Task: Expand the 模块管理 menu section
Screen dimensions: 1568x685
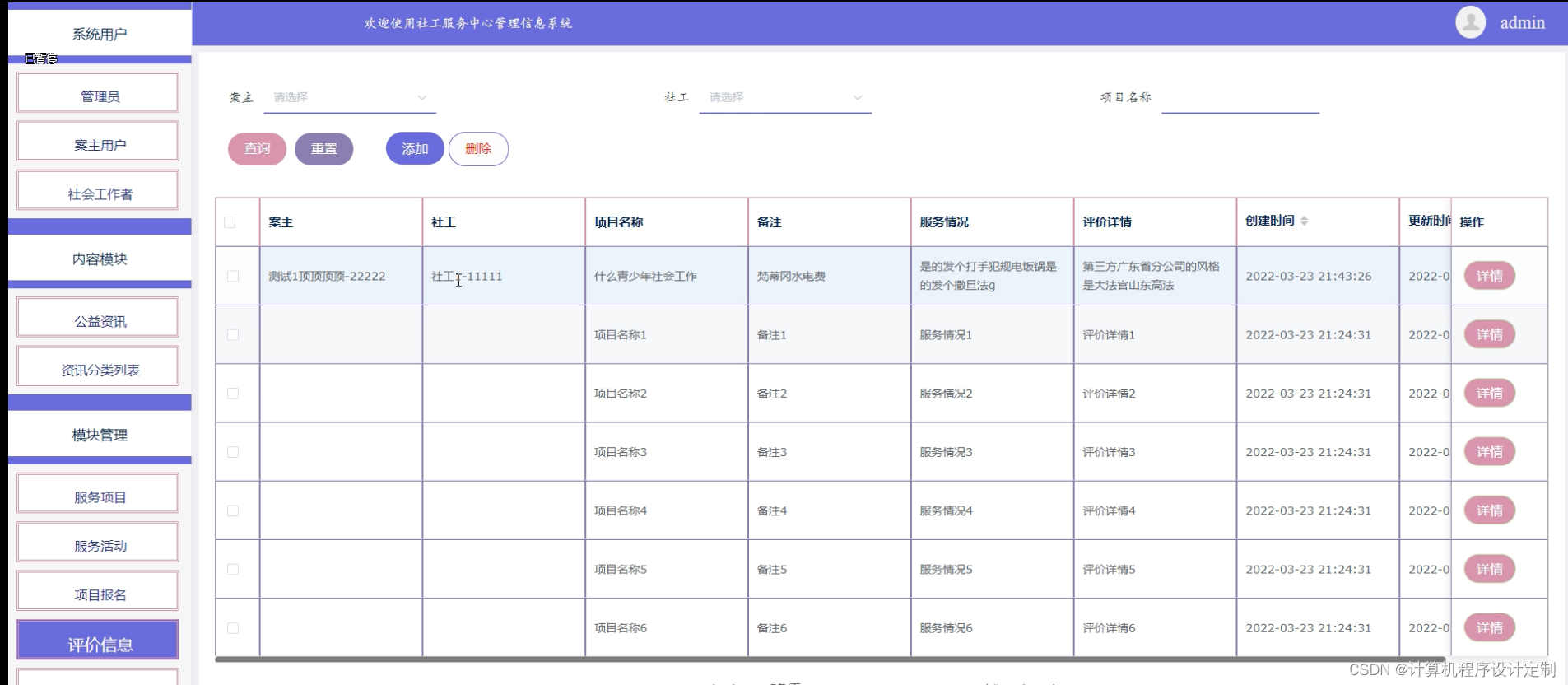Action: 100,435
